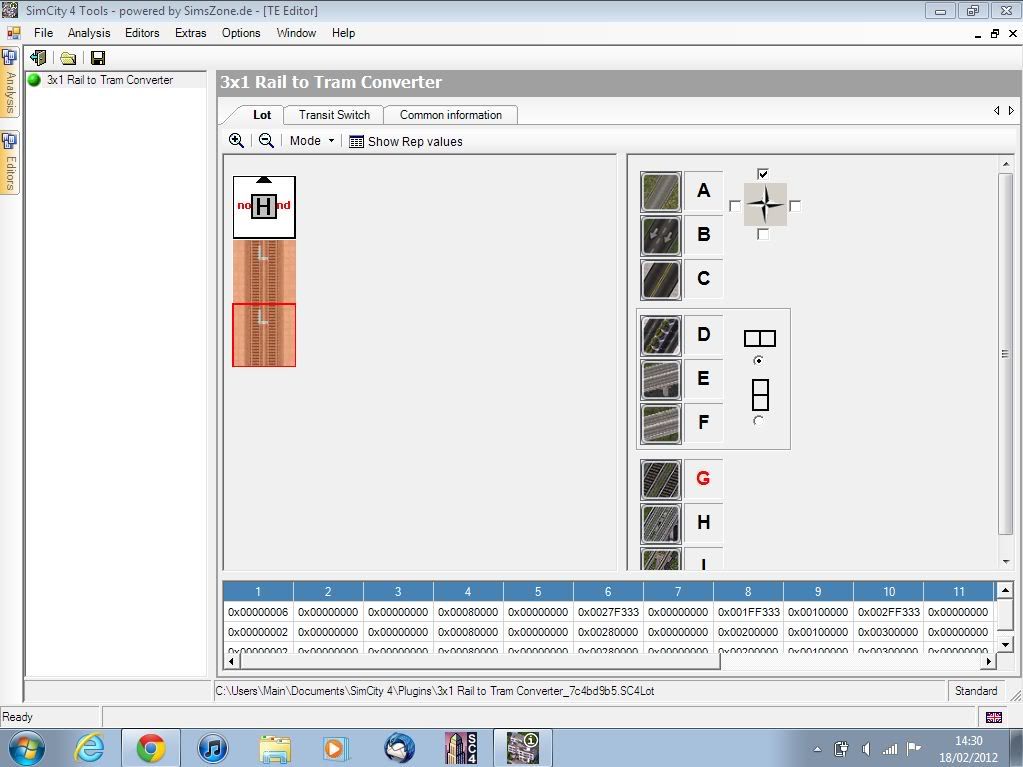Select the network tile thumbnail beside letter D
1023x767 pixels.
[x=661, y=336]
